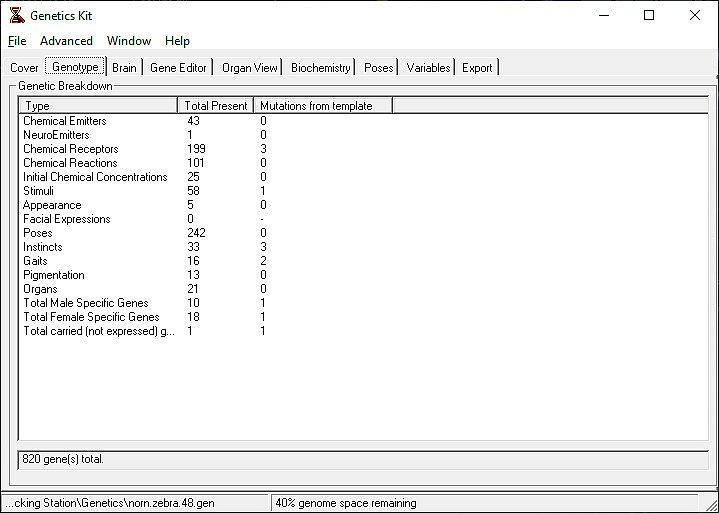
Task: Sort by the Total Present column header
Action: tap(216, 105)
